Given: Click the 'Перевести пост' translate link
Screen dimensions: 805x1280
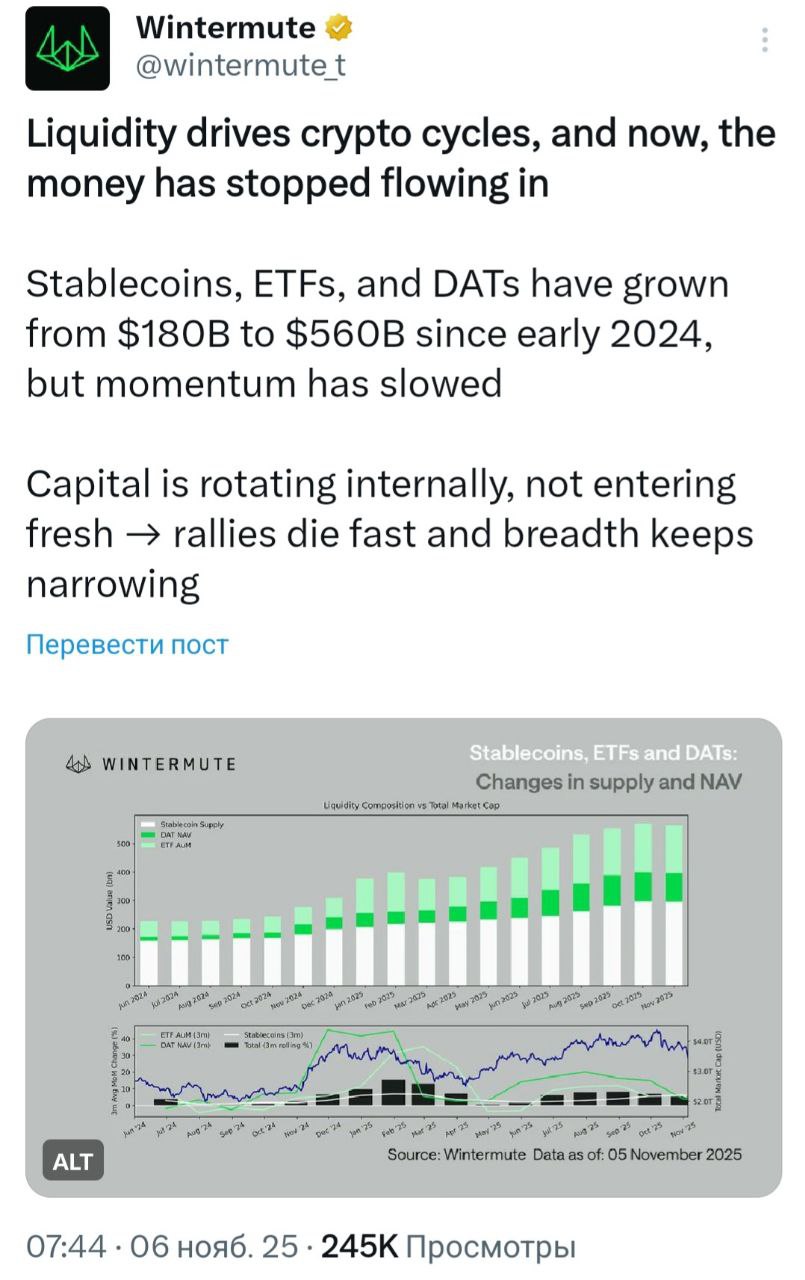Looking at the screenshot, I should click(x=127, y=644).
